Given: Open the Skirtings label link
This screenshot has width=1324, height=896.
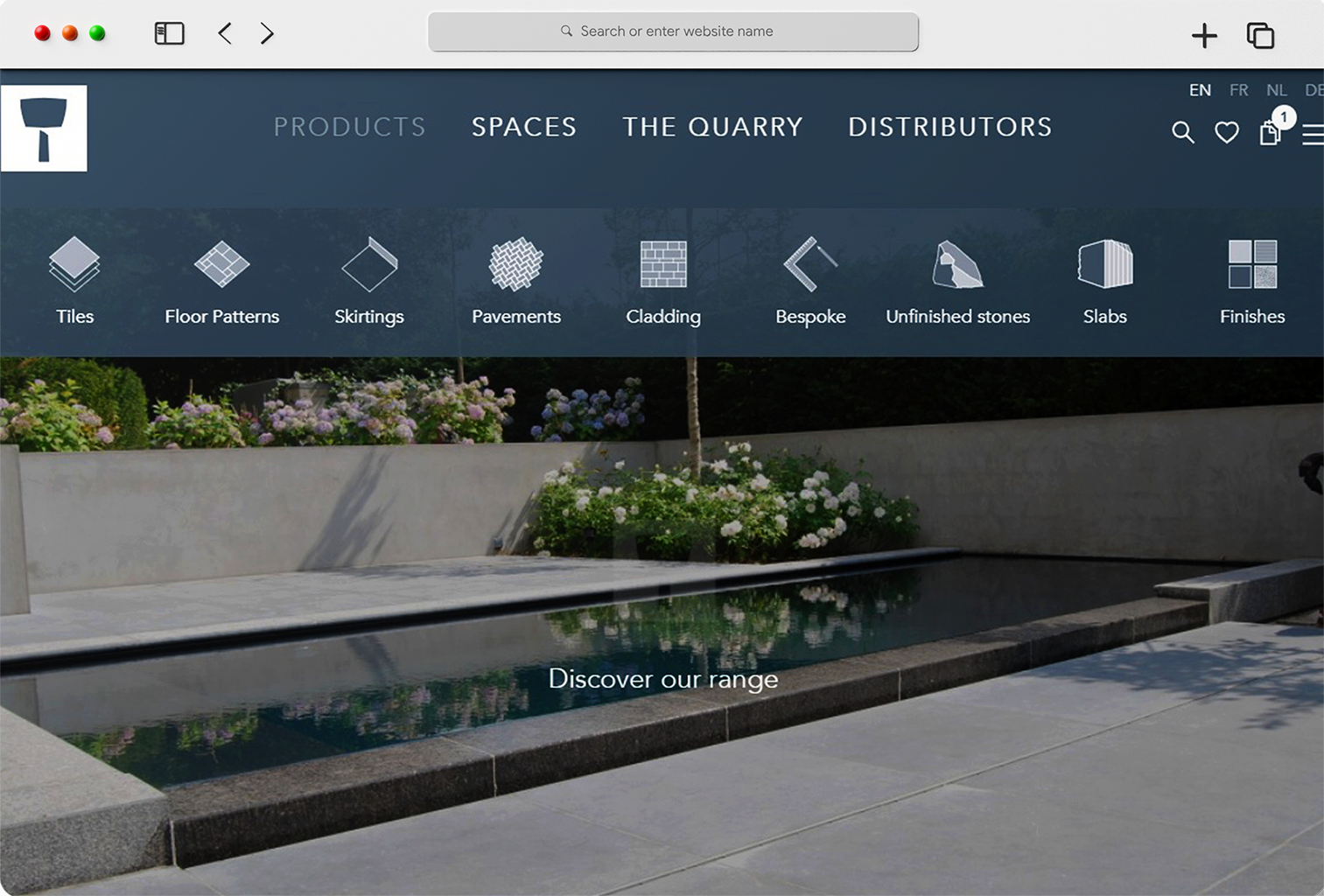Looking at the screenshot, I should click(369, 317).
